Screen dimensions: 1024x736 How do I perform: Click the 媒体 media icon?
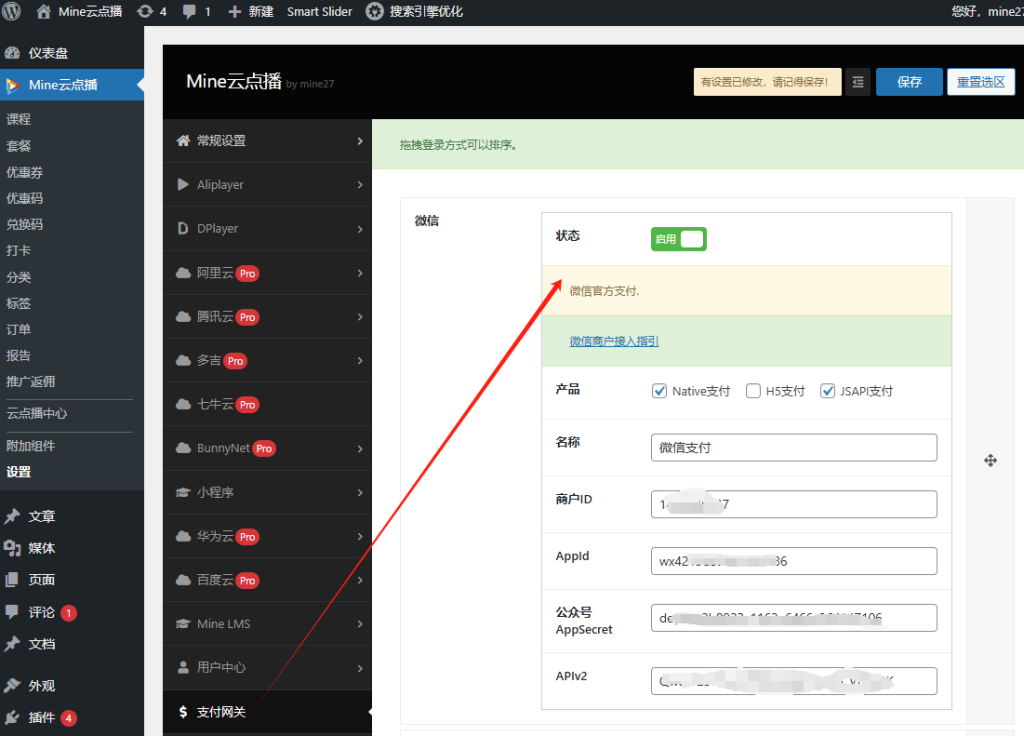point(12,548)
